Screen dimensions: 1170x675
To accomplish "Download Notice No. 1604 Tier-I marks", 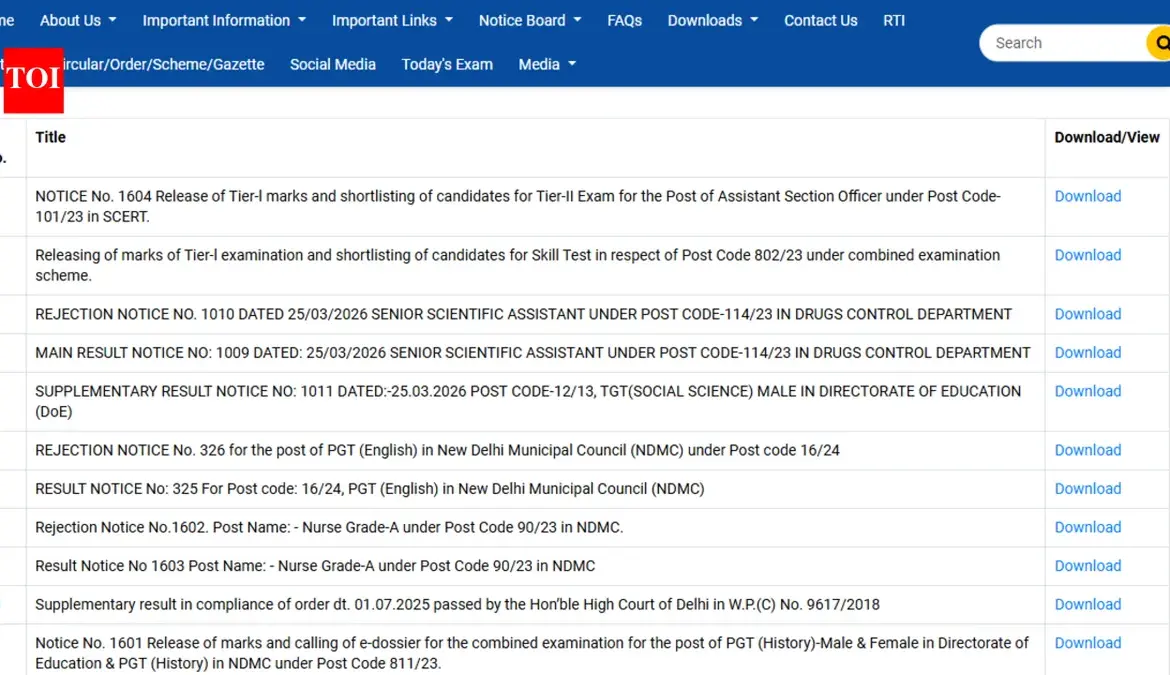I will point(1087,196).
